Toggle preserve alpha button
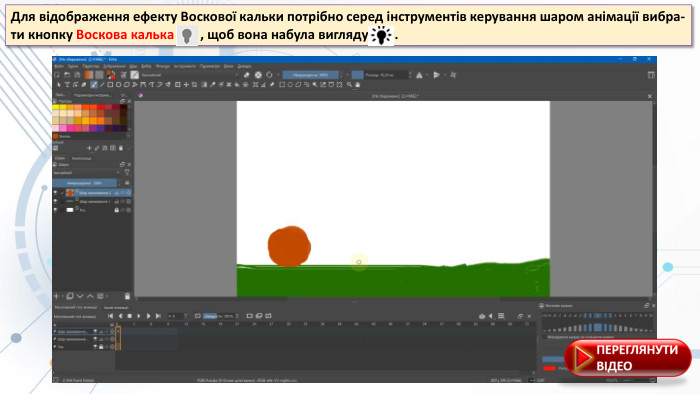700x394 pixels. [x=258, y=75]
